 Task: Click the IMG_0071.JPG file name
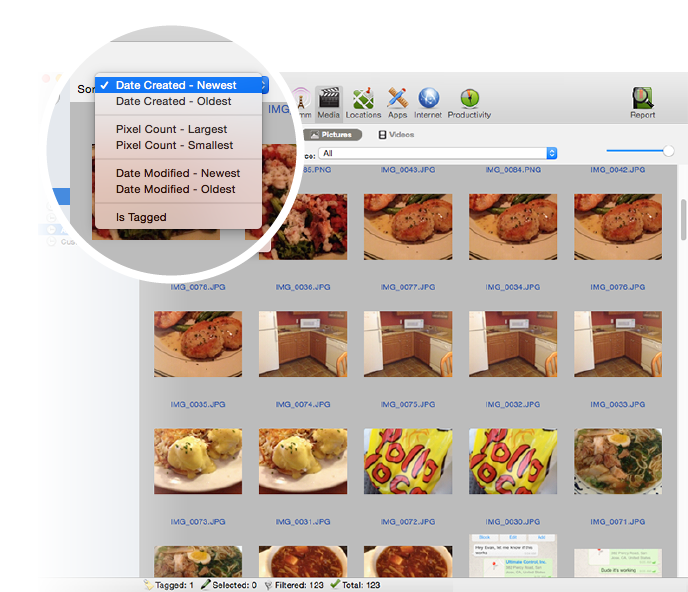pyautogui.click(x=618, y=522)
